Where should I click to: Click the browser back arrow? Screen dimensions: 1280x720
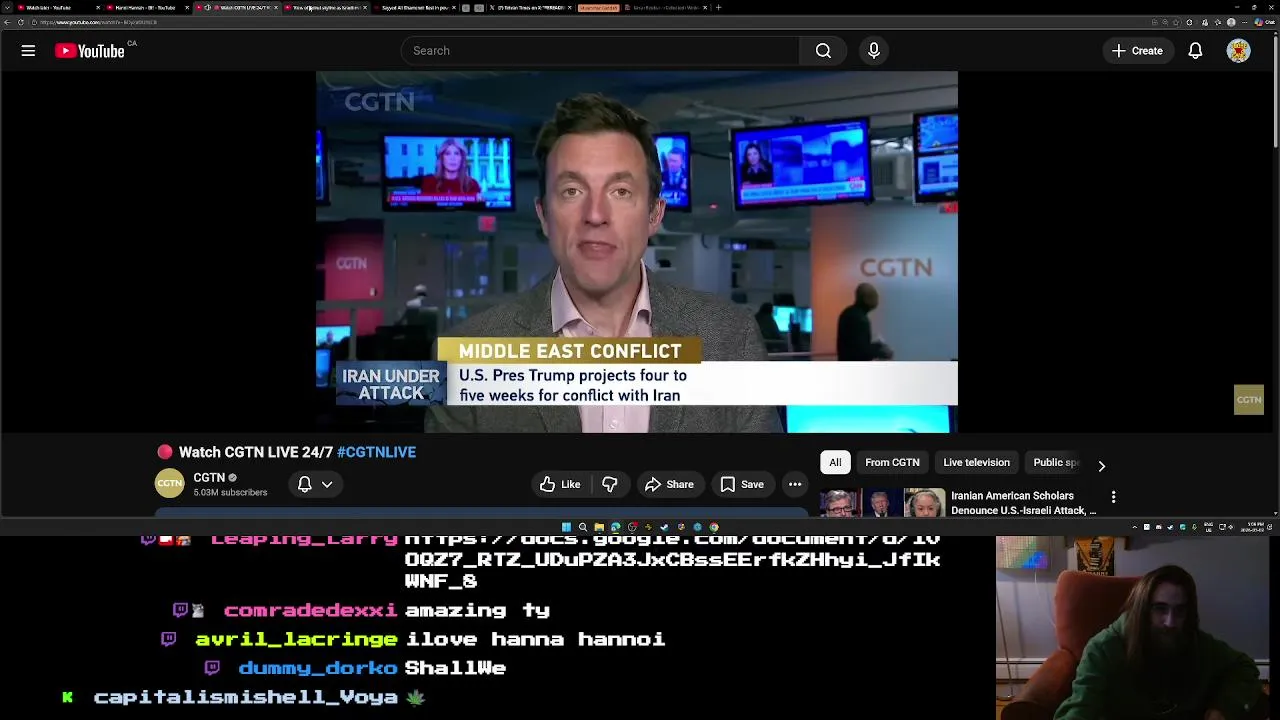point(7,22)
